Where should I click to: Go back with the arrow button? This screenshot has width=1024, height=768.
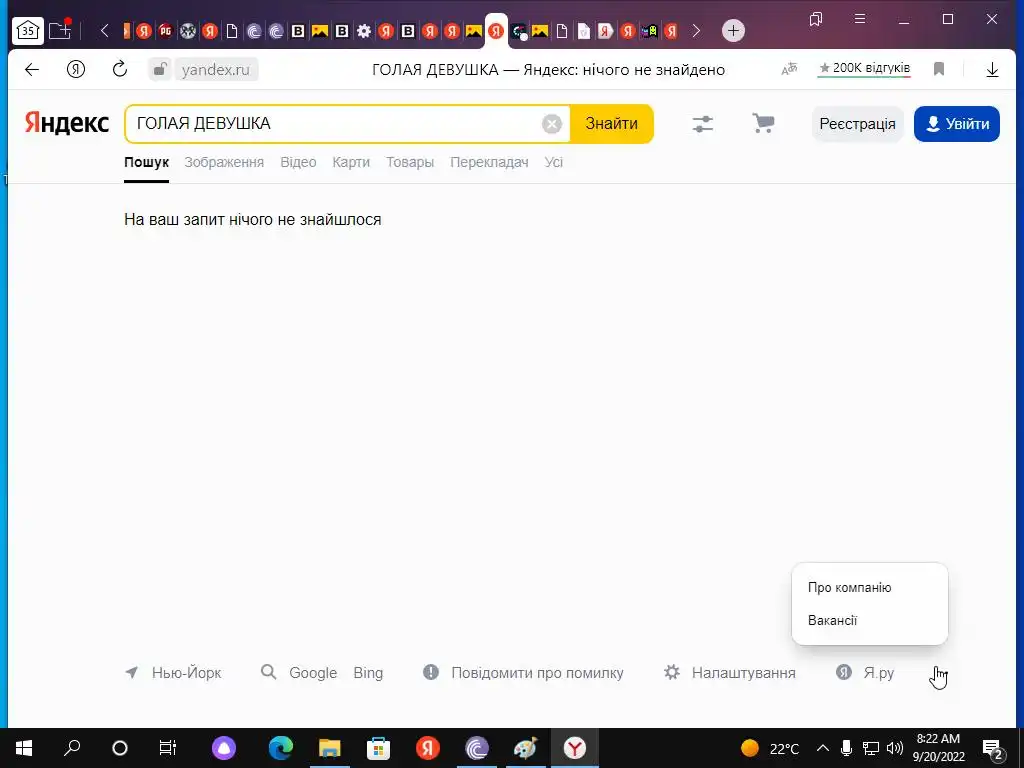point(31,69)
